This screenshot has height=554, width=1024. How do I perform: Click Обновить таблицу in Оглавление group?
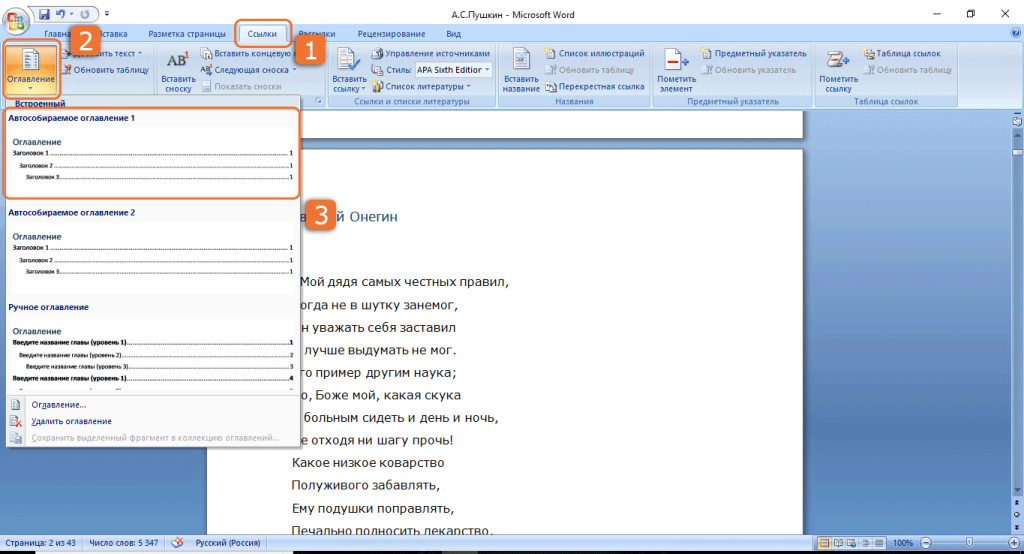pos(105,70)
